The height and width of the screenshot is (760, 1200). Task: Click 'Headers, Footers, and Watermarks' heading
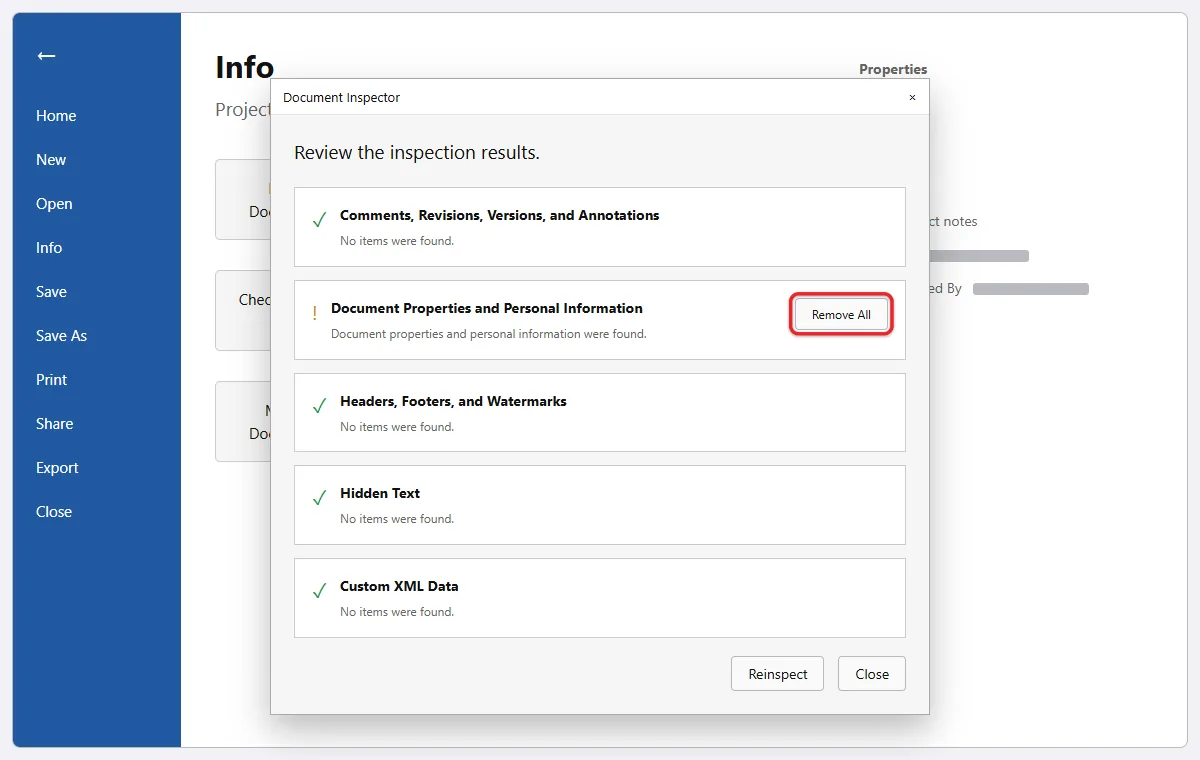453,401
